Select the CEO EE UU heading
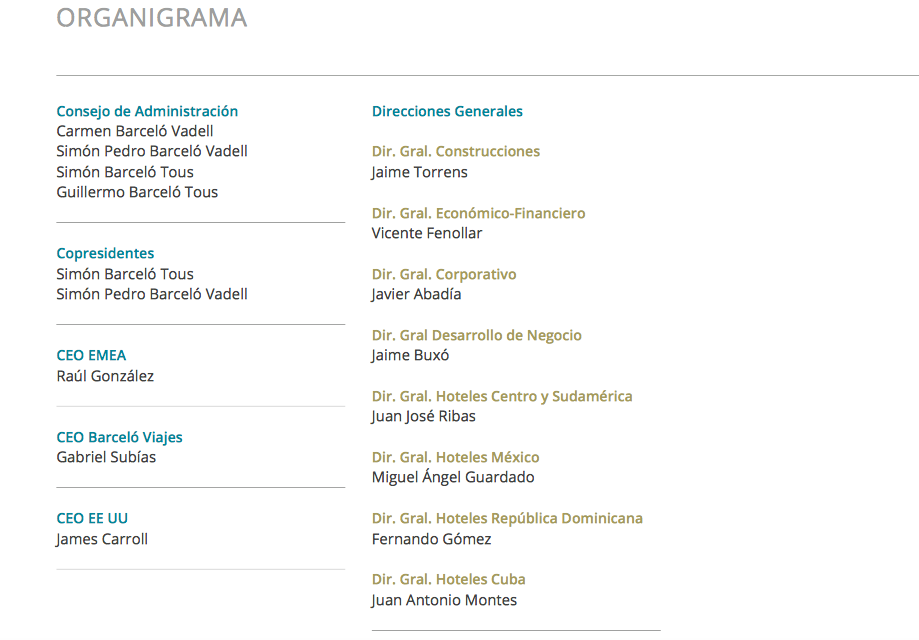 pyautogui.click(x=92, y=519)
